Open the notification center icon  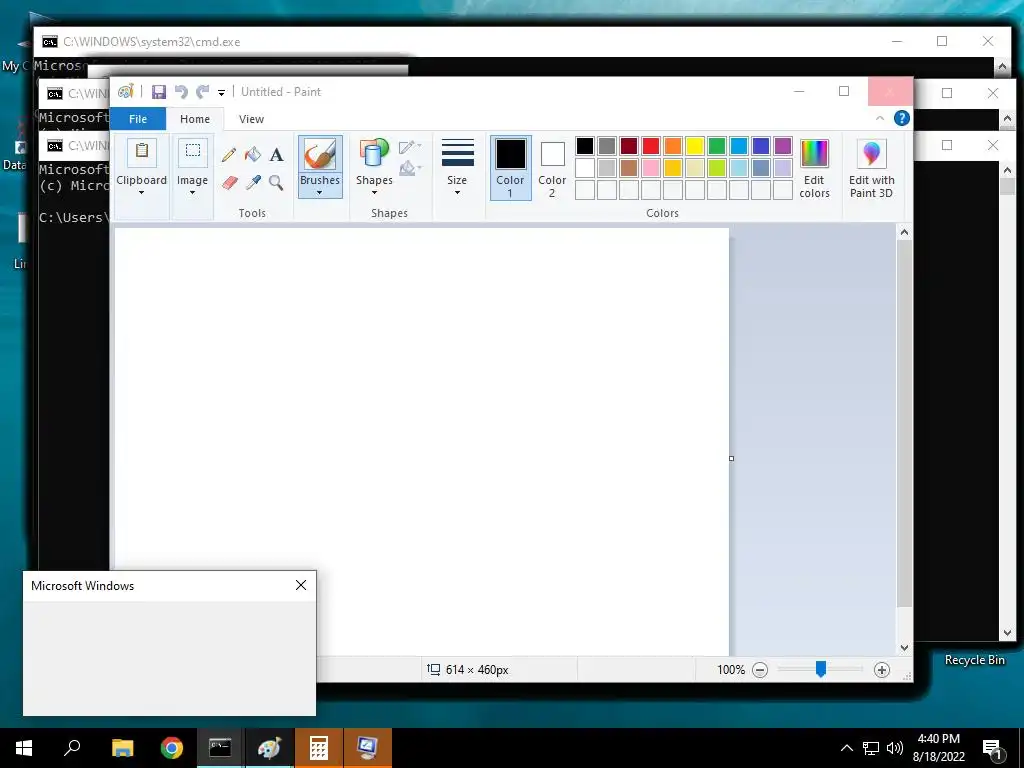pos(993,749)
